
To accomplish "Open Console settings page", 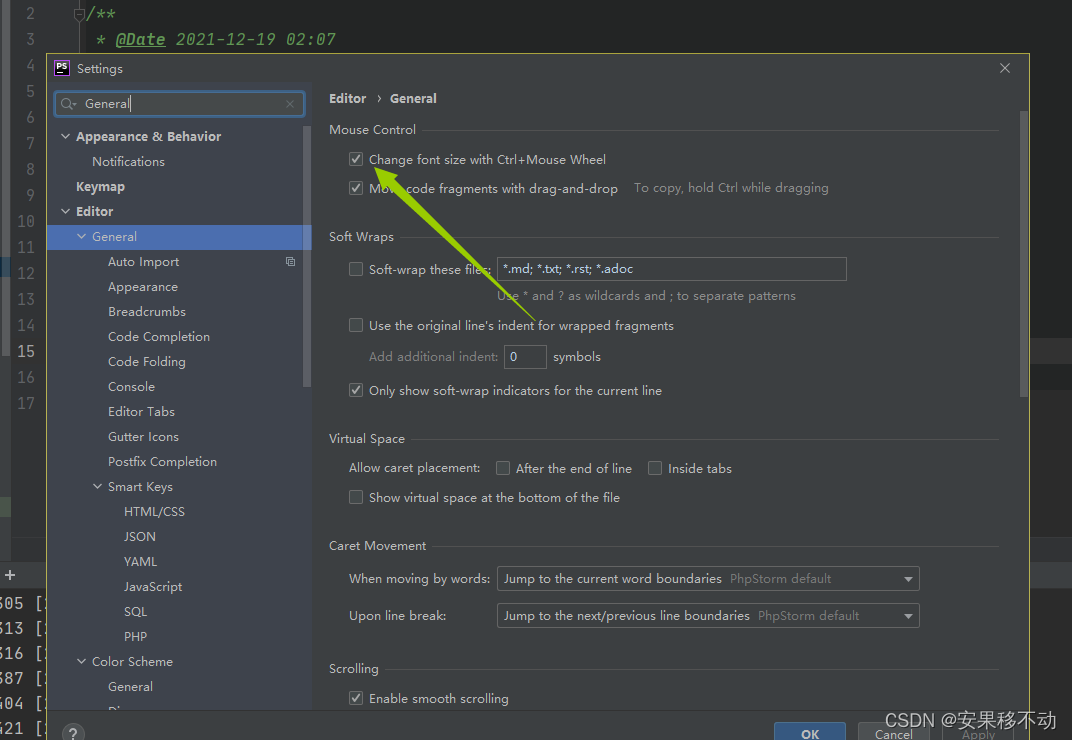I will (131, 386).
